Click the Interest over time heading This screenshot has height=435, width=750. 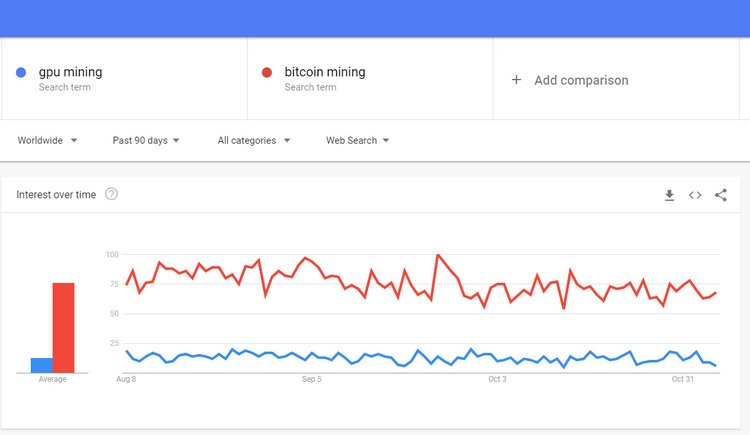(x=56, y=194)
